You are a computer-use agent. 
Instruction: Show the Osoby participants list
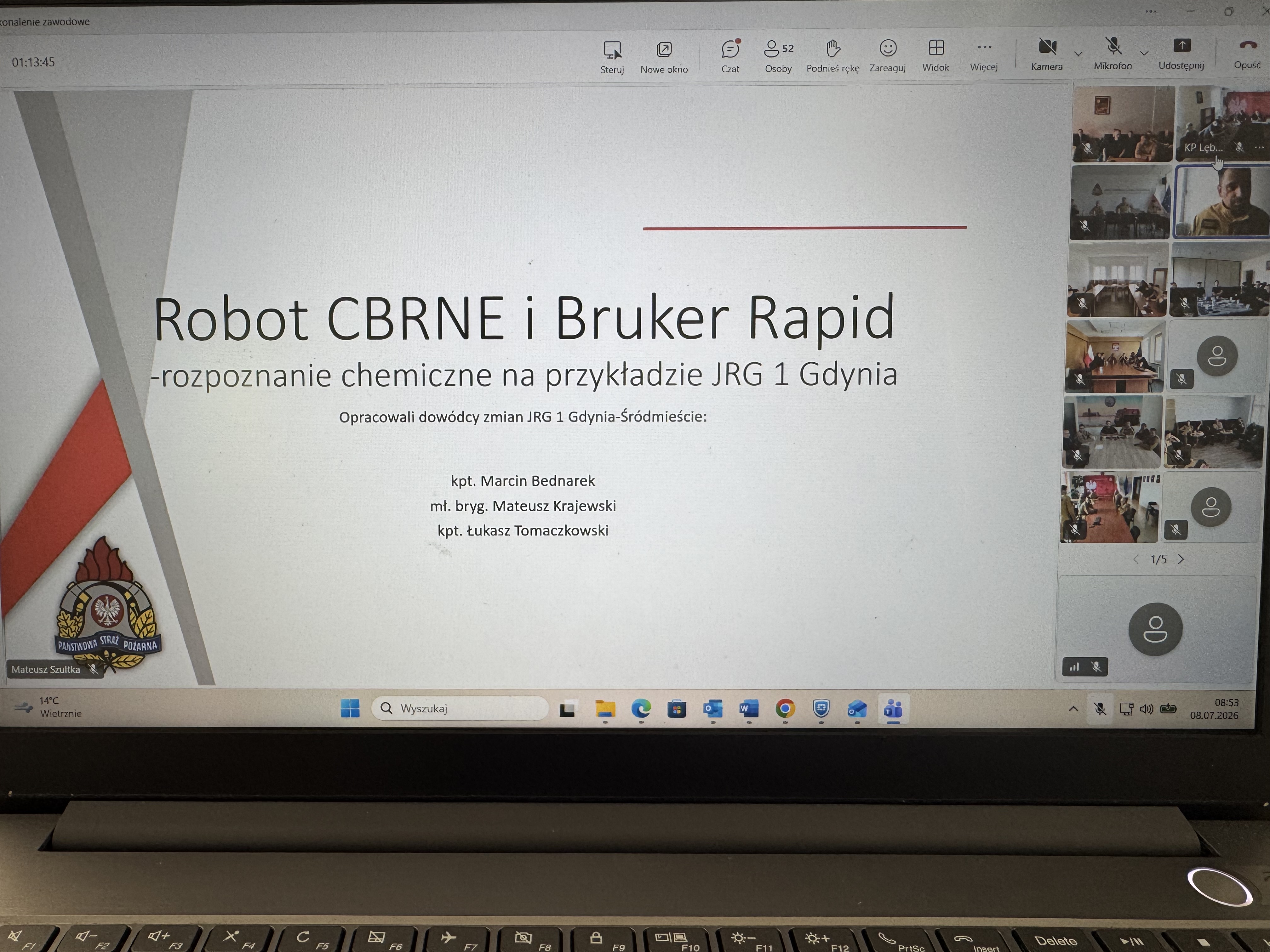(779, 57)
